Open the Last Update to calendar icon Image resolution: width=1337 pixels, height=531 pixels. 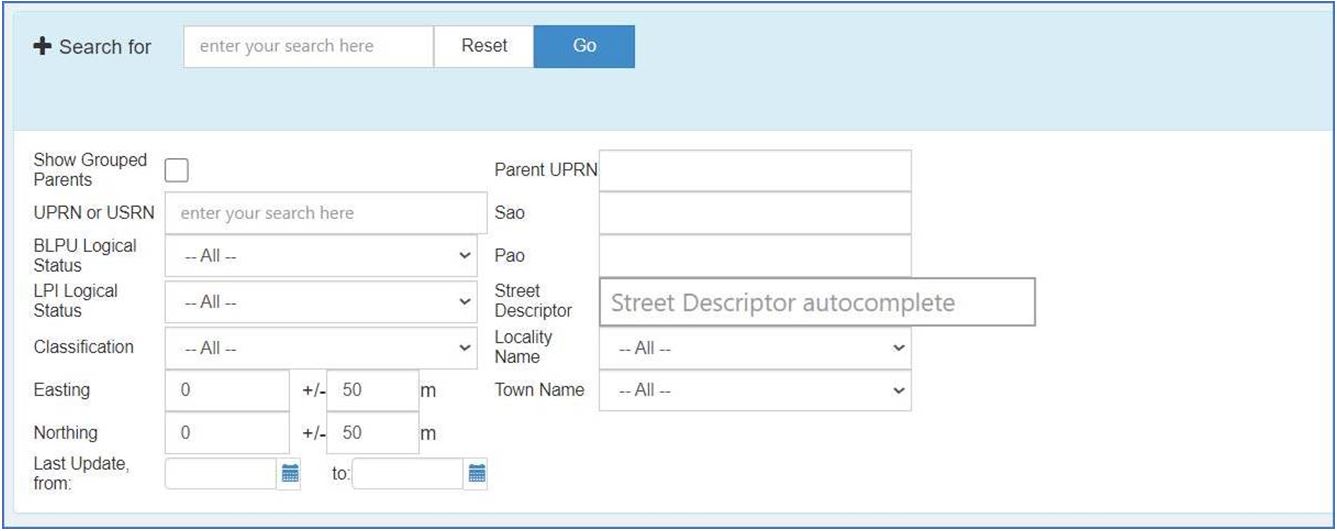point(477,474)
